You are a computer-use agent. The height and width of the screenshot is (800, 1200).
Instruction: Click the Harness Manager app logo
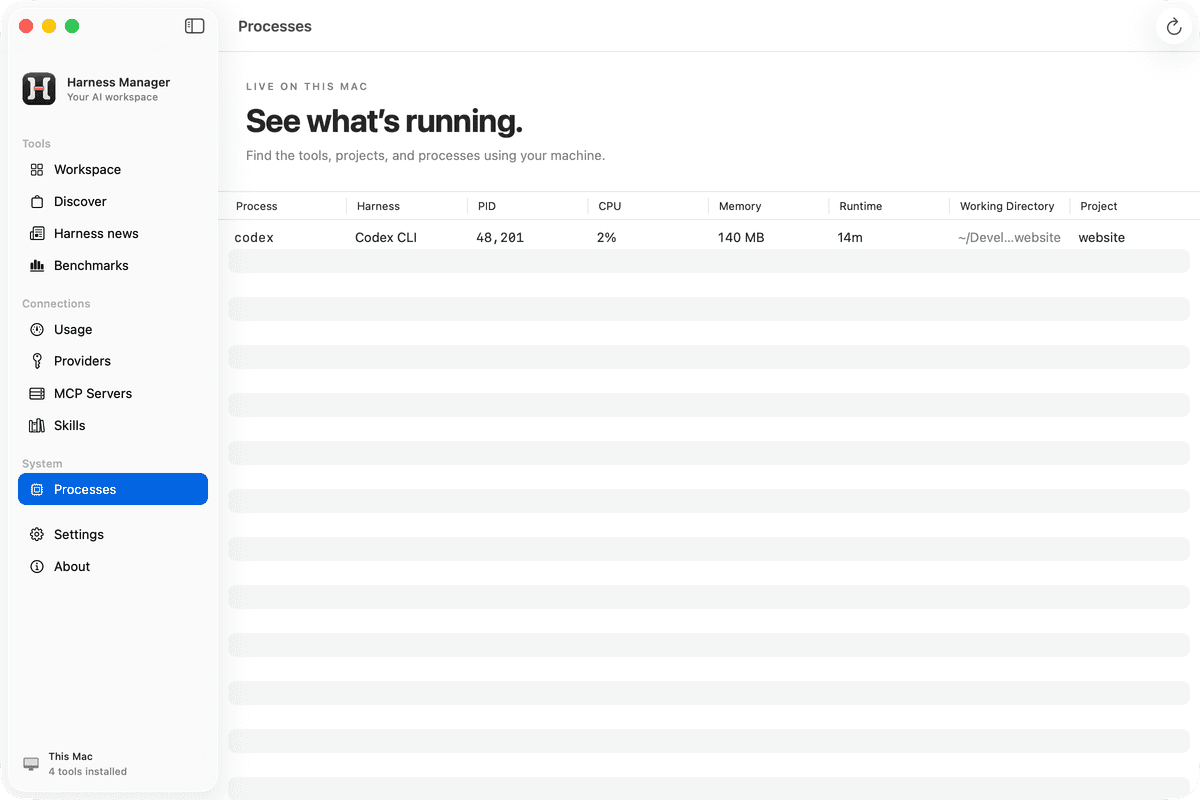(39, 89)
